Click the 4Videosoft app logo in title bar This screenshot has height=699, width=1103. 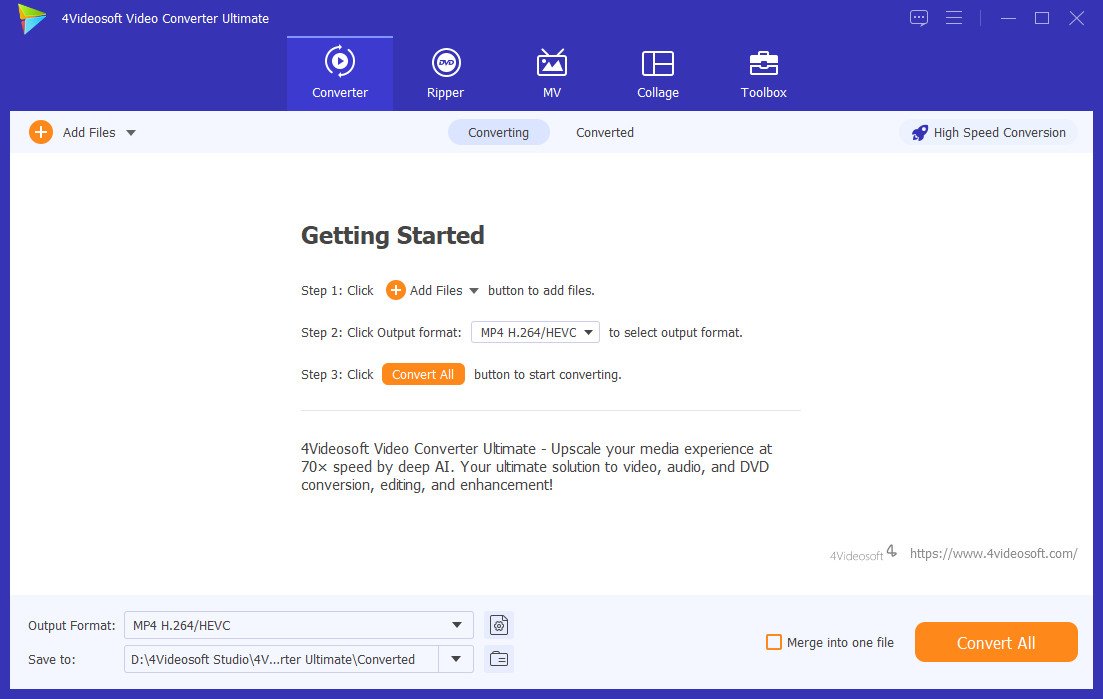coord(32,18)
